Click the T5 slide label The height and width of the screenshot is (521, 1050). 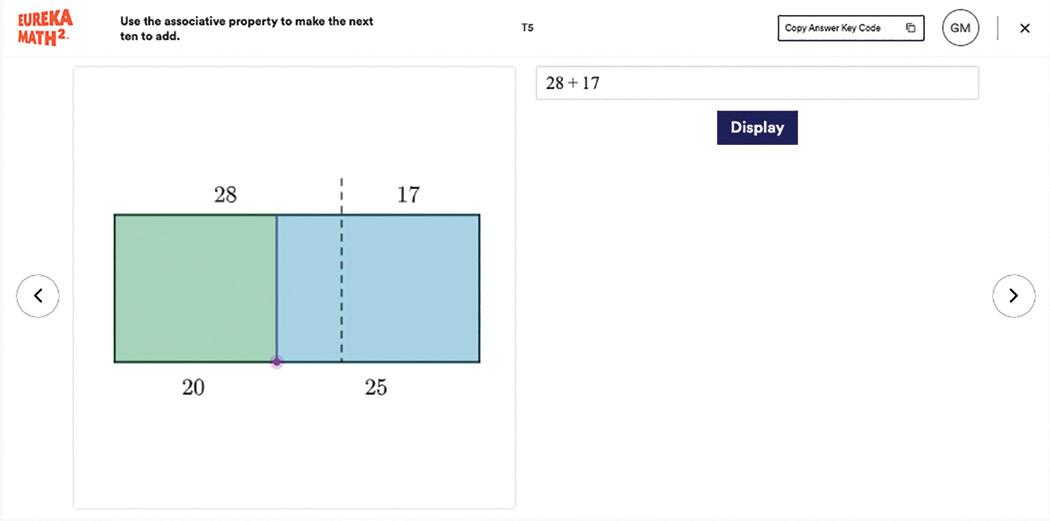click(x=527, y=28)
